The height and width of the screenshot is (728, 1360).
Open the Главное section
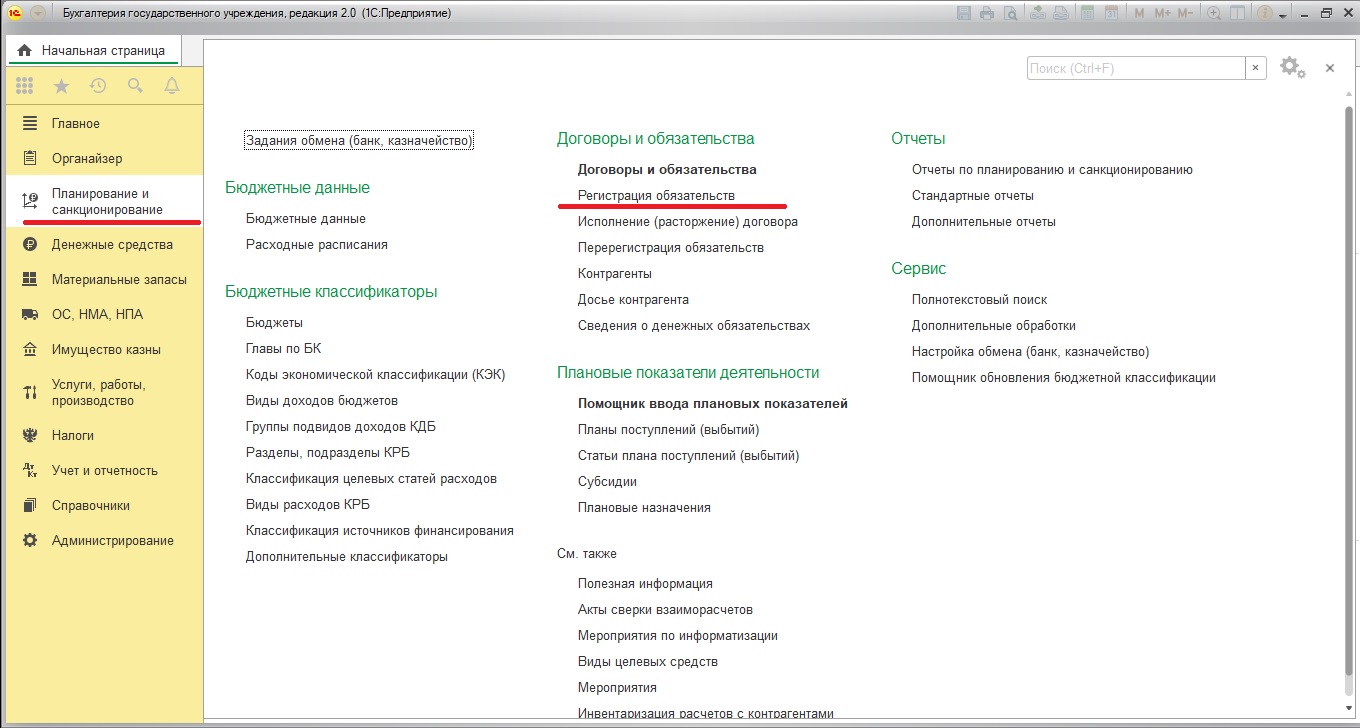click(103, 123)
